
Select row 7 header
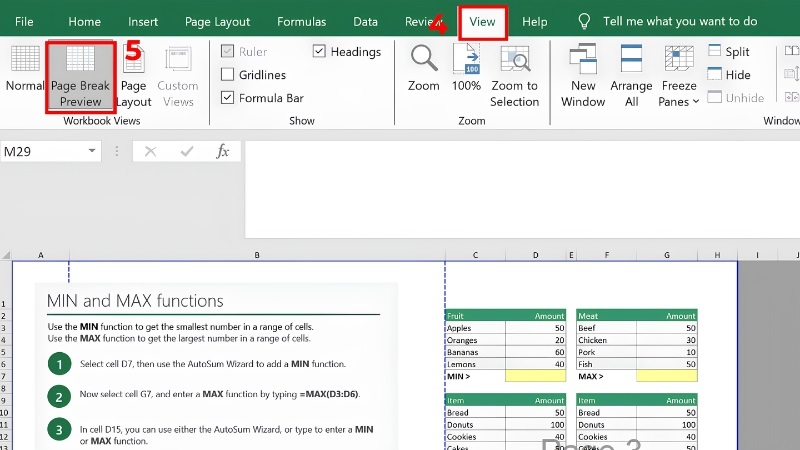tap(4, 377)
